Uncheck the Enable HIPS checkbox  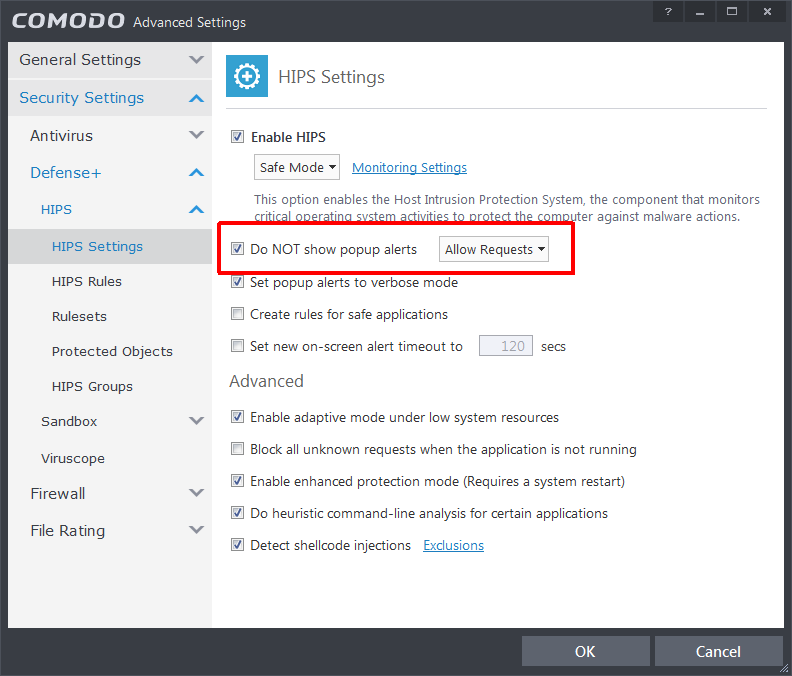point(237,137)
